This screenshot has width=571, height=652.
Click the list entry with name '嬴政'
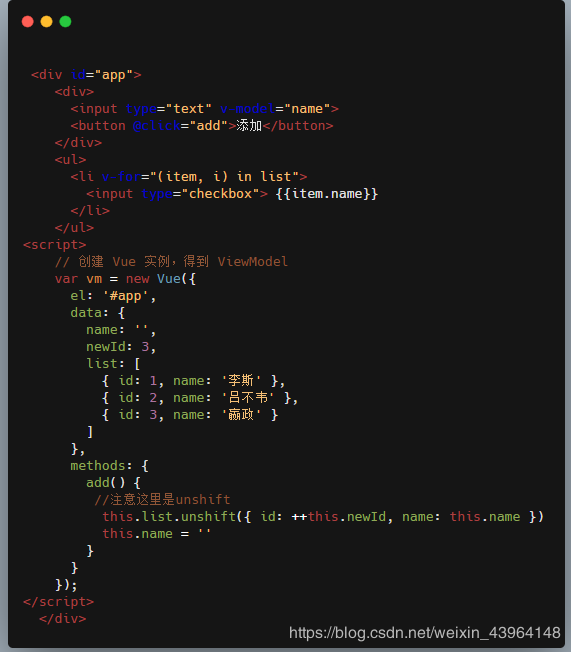(190, 415)
